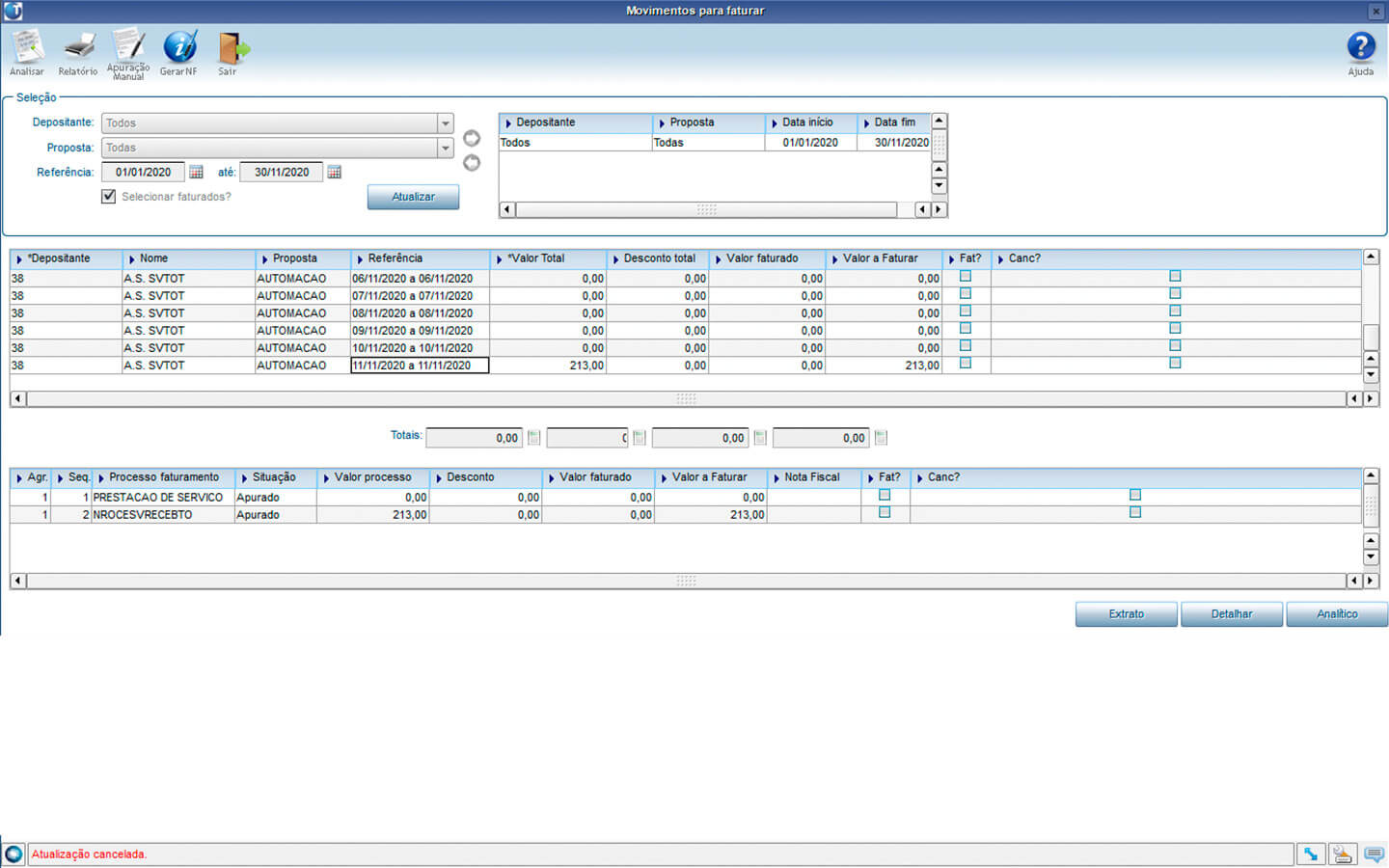Image resolution: width=1389 pixels, height=868 pixels.
Task: Click the Analisar toolbar icon
Action: (27, 48)
